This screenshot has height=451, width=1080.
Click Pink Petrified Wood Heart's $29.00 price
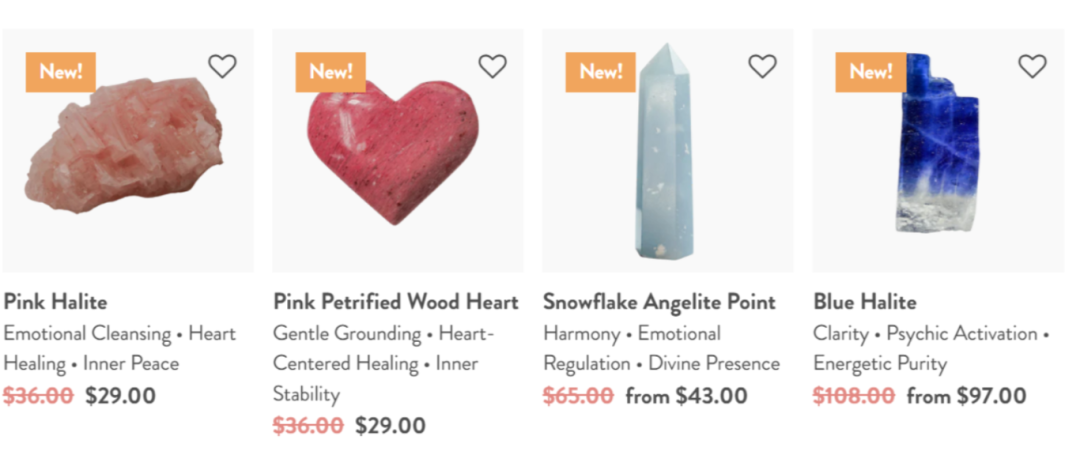(390, 426)
